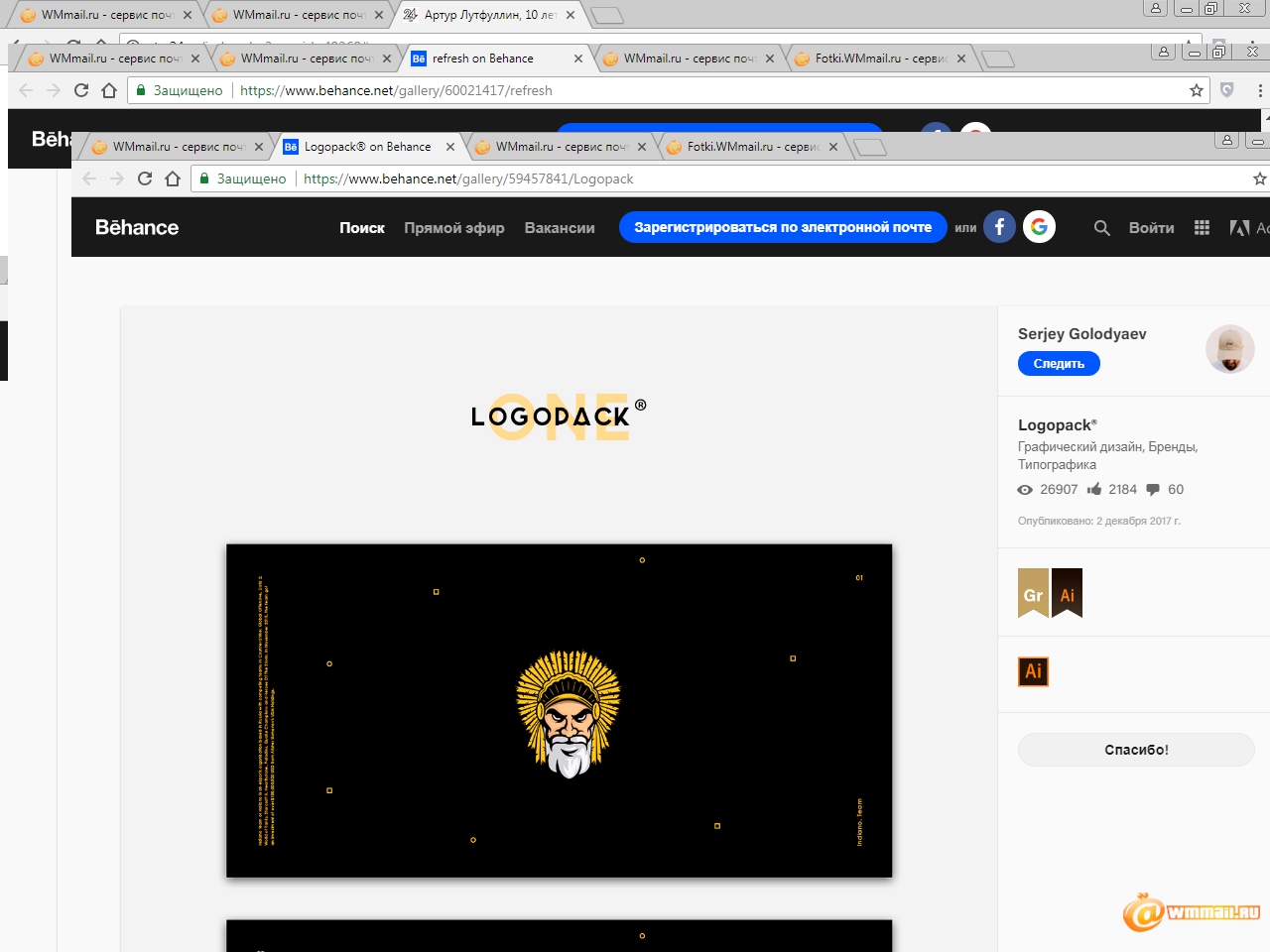Bookmark Logopack page with star icon

[x=1259, y=178]
